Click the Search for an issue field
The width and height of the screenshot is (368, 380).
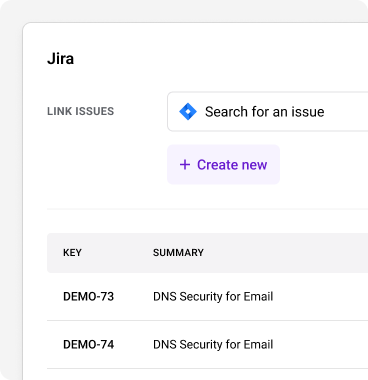click(x=268, y=112)
